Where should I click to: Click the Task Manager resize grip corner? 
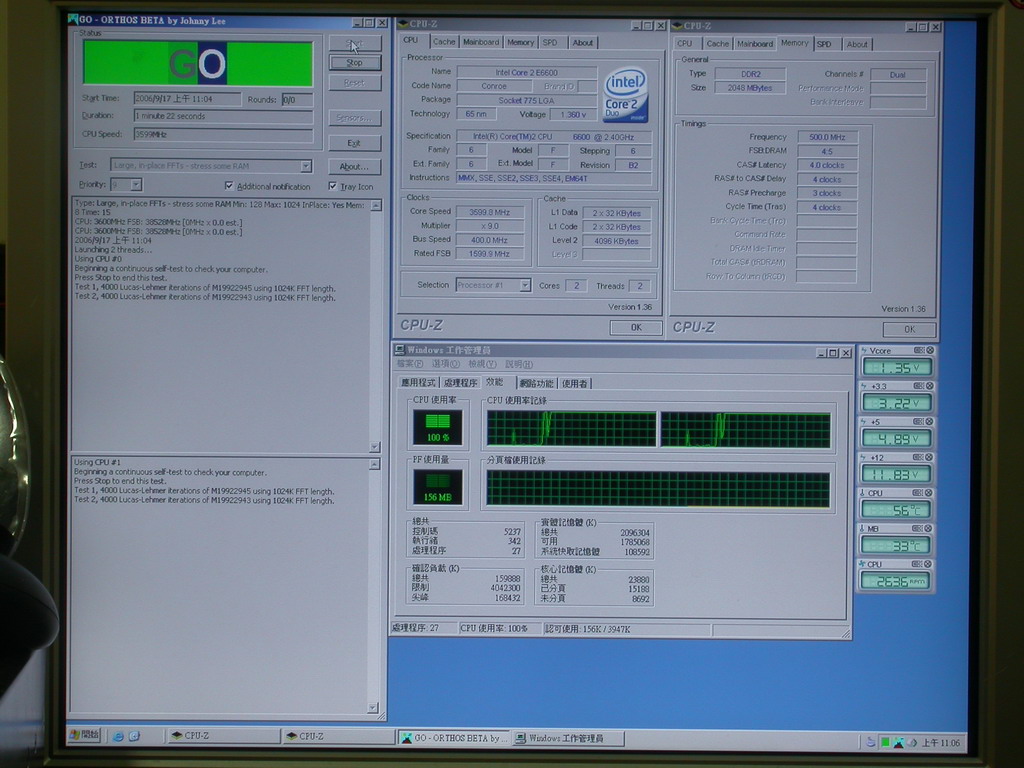point(846,632)
